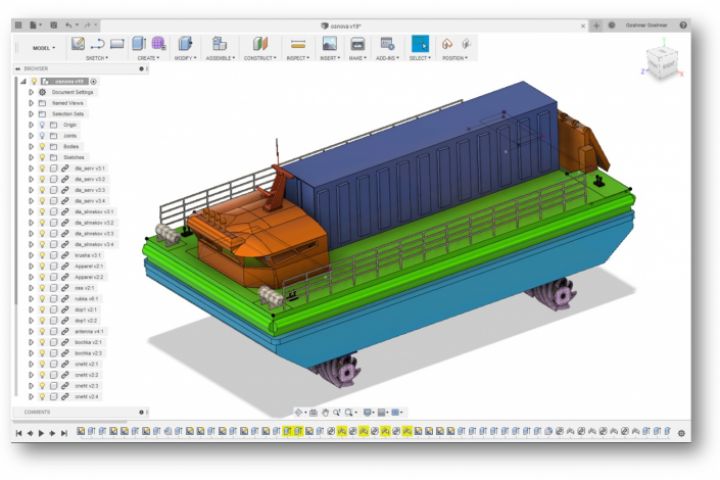Select the Rectangle sketch tool
This screenshot has width=720, height=480.
pyautogui.click(x=117, y=44)
